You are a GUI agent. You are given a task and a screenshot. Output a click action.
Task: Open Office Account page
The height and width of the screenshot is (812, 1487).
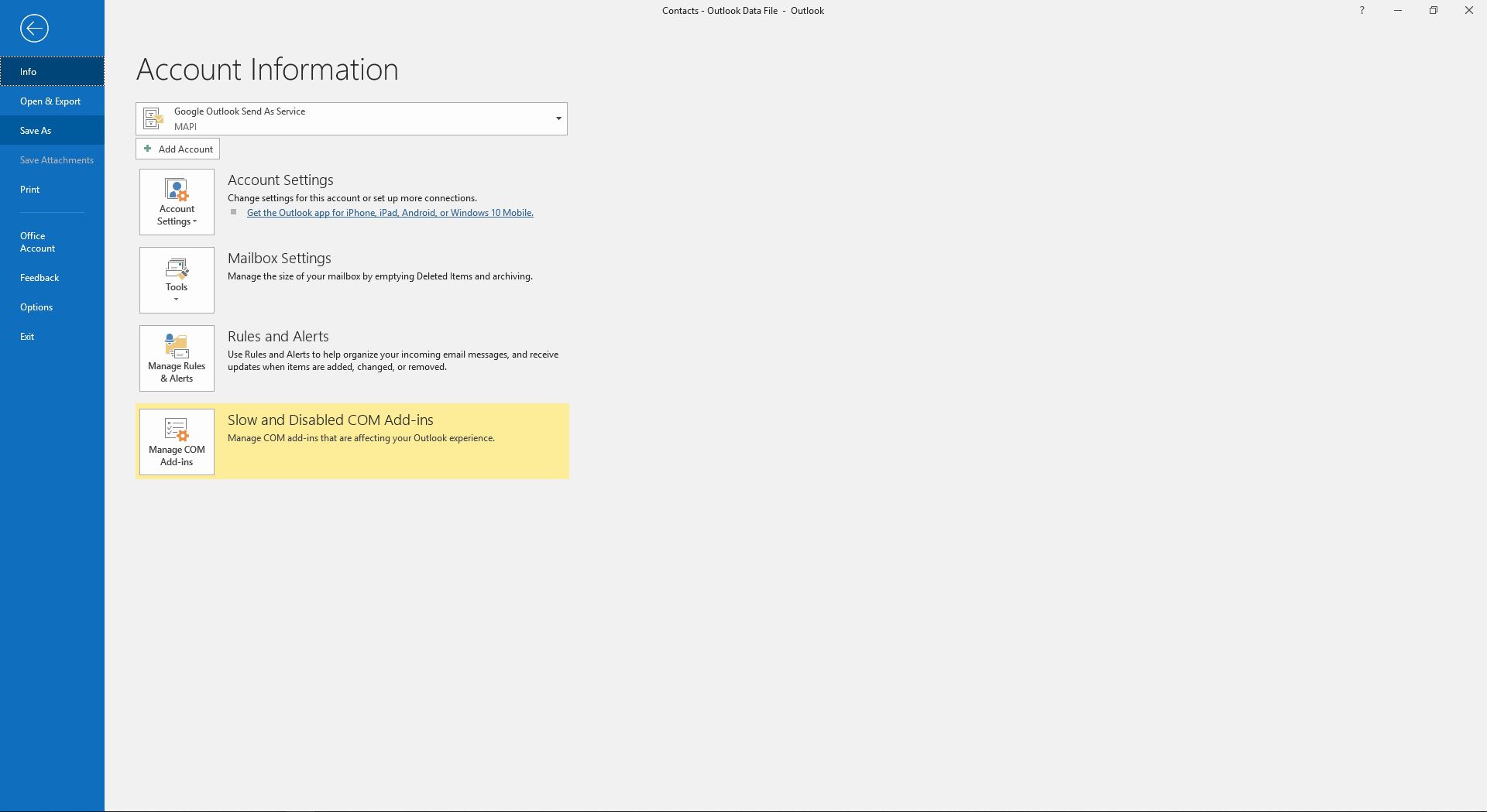point(52,242)
